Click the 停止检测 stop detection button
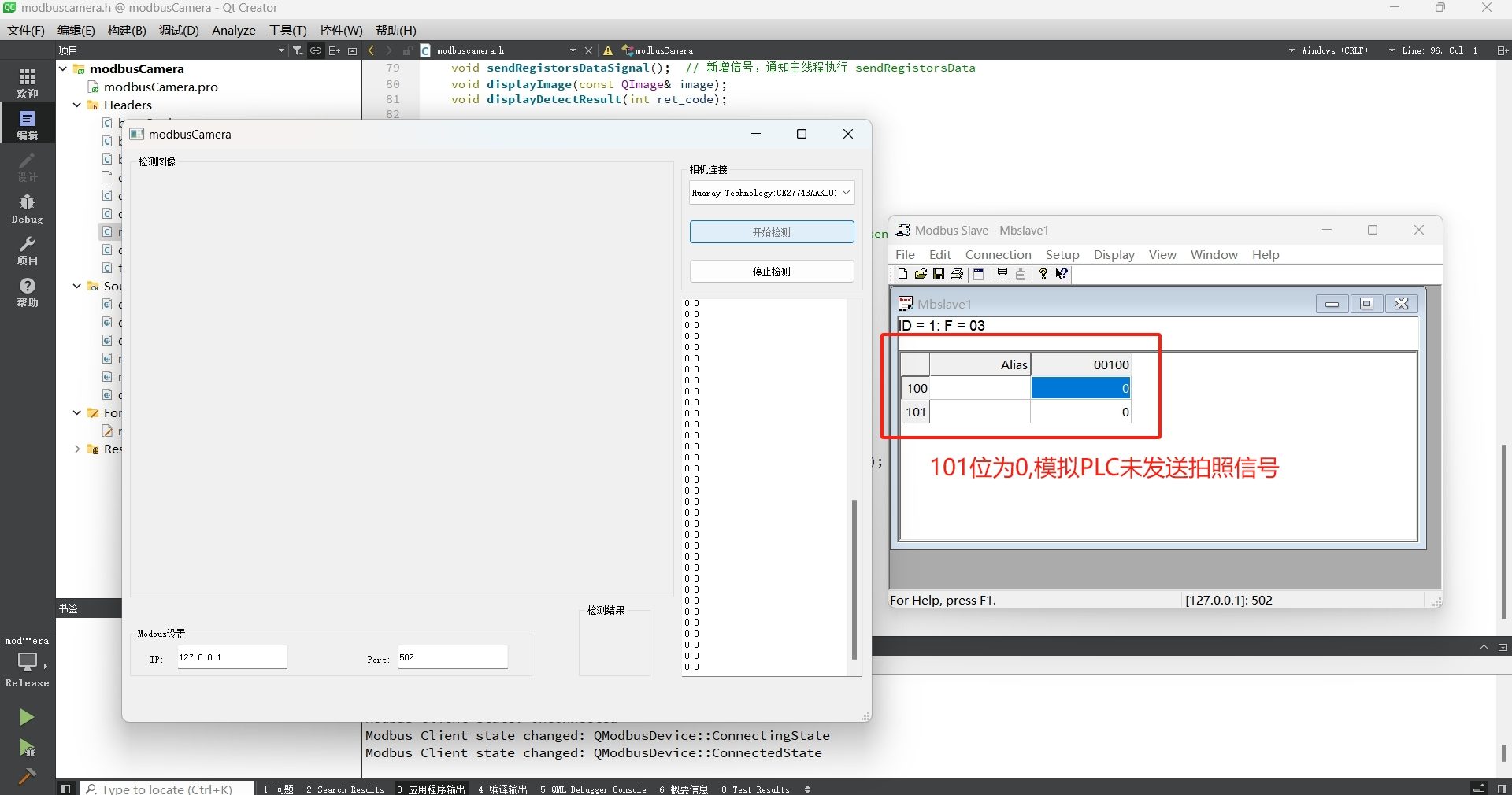Viewport: 1512px width, 795px height. (x=772, y=272)
